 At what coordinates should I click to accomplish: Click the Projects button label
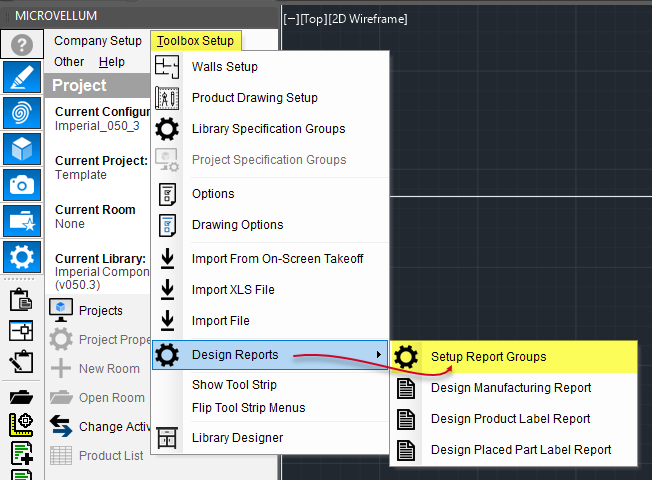coord(101,311)
